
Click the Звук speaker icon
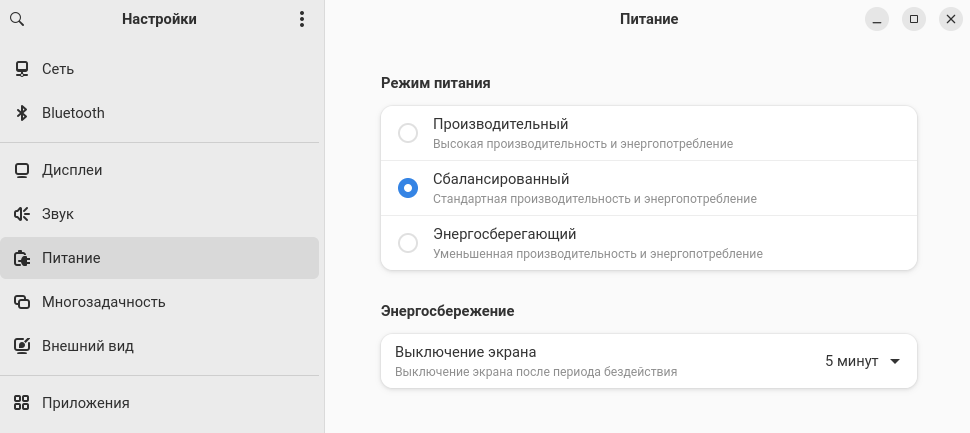coord(22,214)
